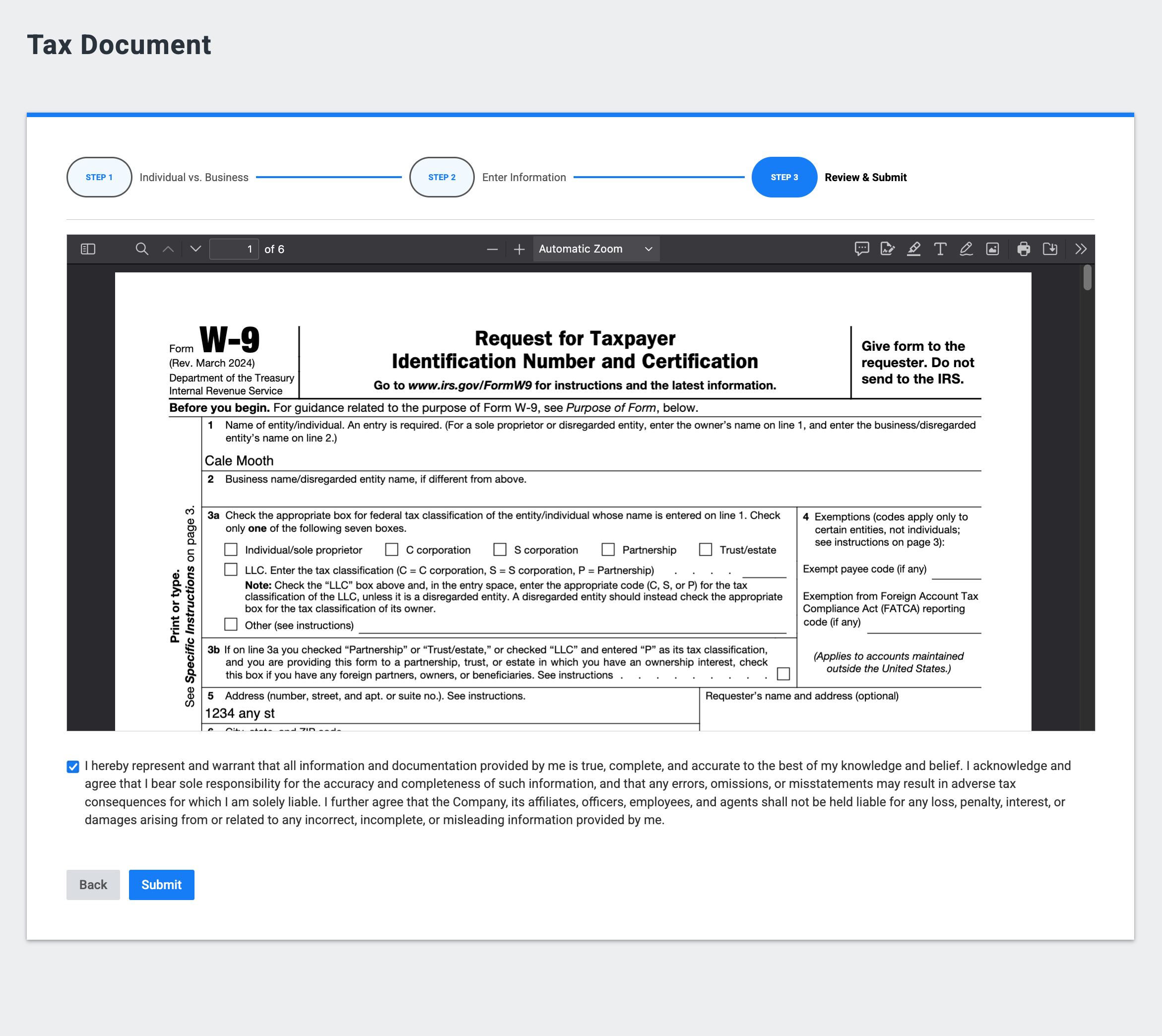The width and height of the screenshot is (1162, 1036).
Task: Click the Other classification entry line
Action: [x=573, y=626]
